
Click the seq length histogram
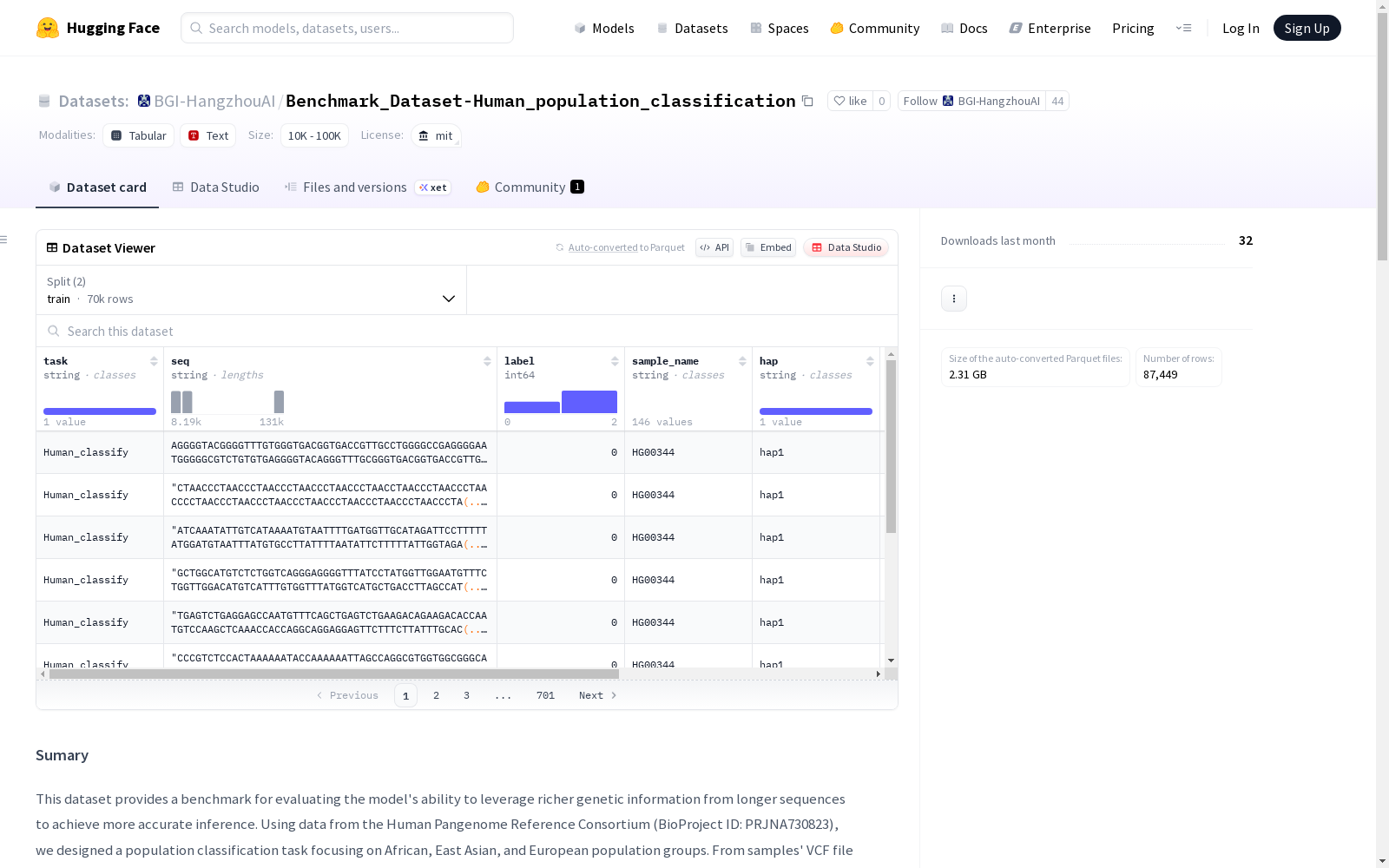click(x=227, y=402)
